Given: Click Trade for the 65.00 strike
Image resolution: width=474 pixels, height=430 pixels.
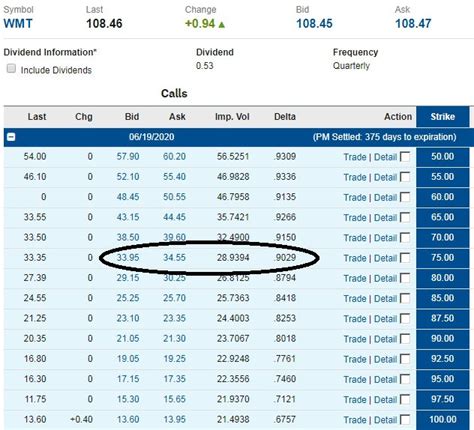Looking at the screenshot, I should tap(355, 218).
